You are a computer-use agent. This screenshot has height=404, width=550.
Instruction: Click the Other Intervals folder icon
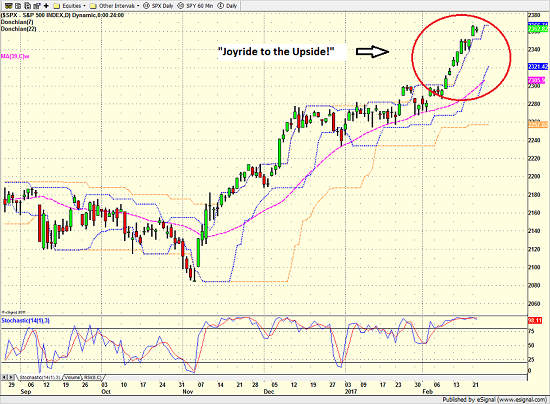(x=93, y=6)
